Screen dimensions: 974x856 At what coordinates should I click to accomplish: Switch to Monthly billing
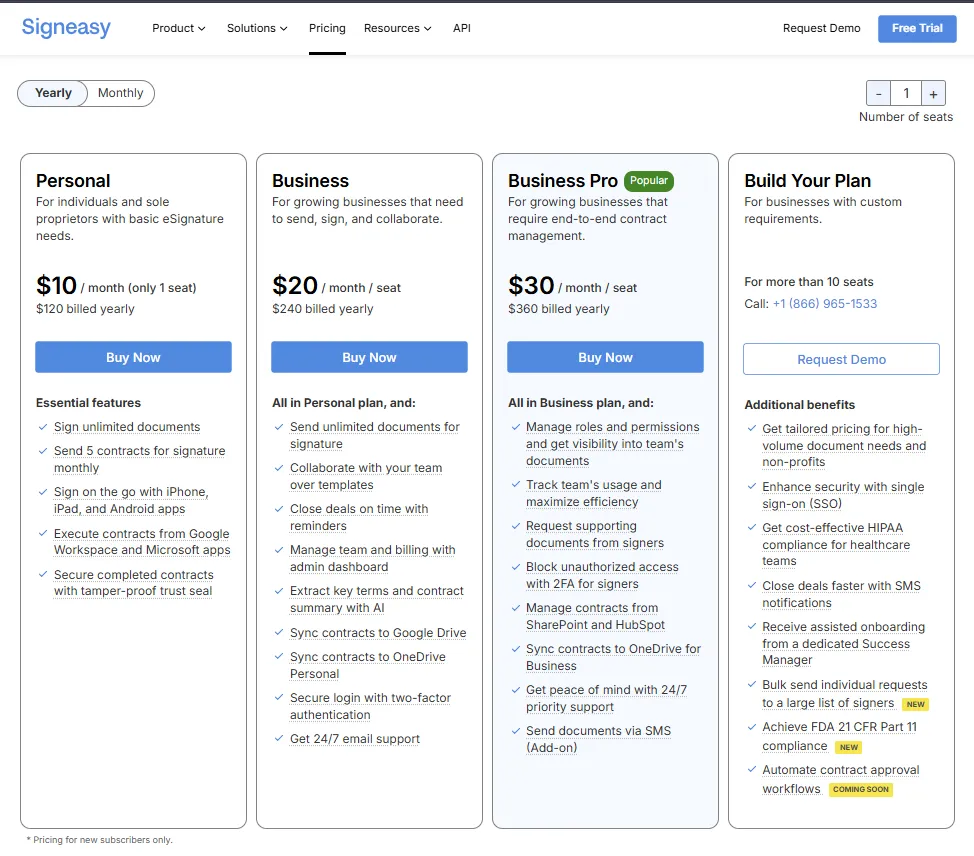pyautogui.click(x=119, y=92)
